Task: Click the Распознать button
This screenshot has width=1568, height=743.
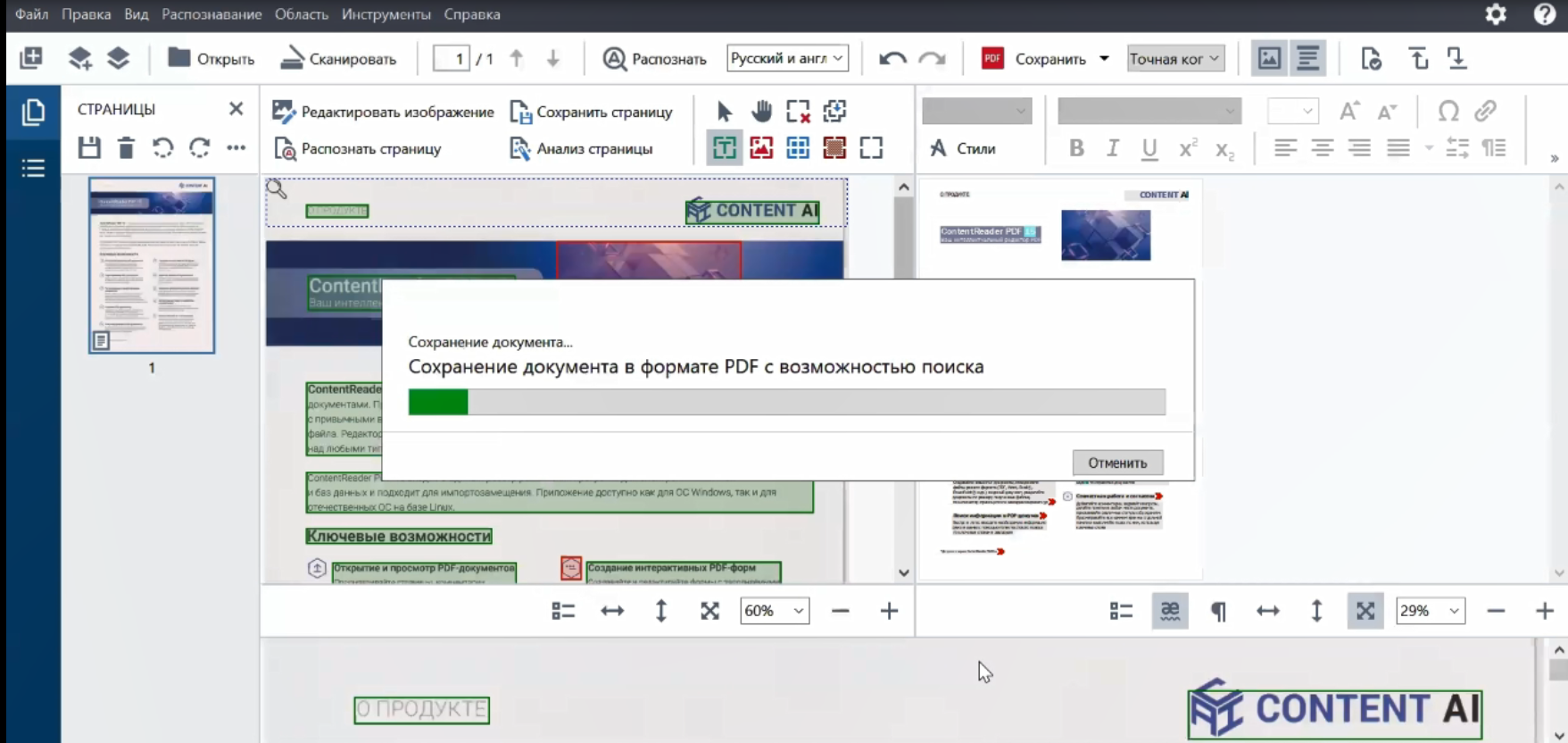Action: [654, 59]
